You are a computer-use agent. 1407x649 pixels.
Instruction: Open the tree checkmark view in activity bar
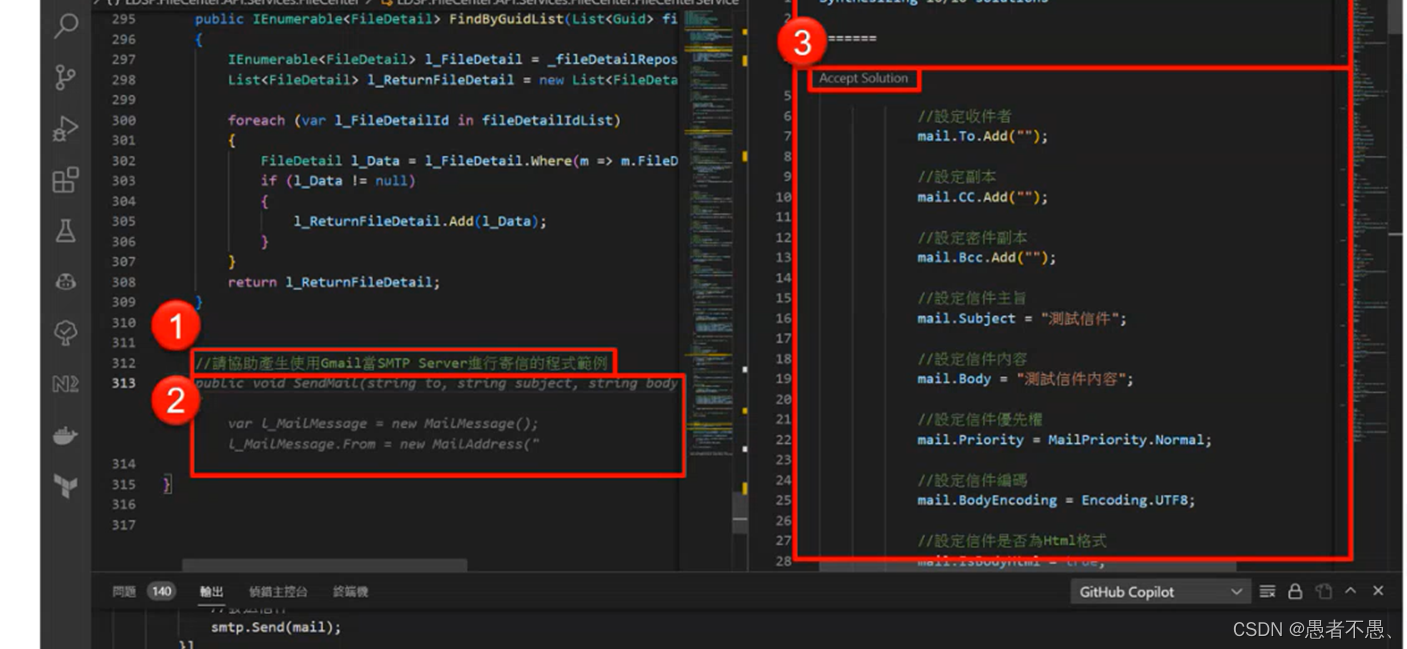tap(66, 333)
